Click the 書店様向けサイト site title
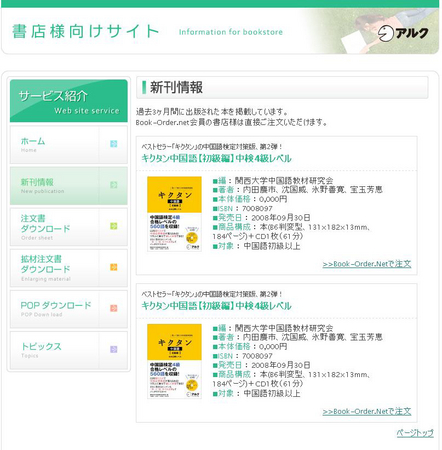442x450 pixels. pyautogui.click(x=85, y=32)
